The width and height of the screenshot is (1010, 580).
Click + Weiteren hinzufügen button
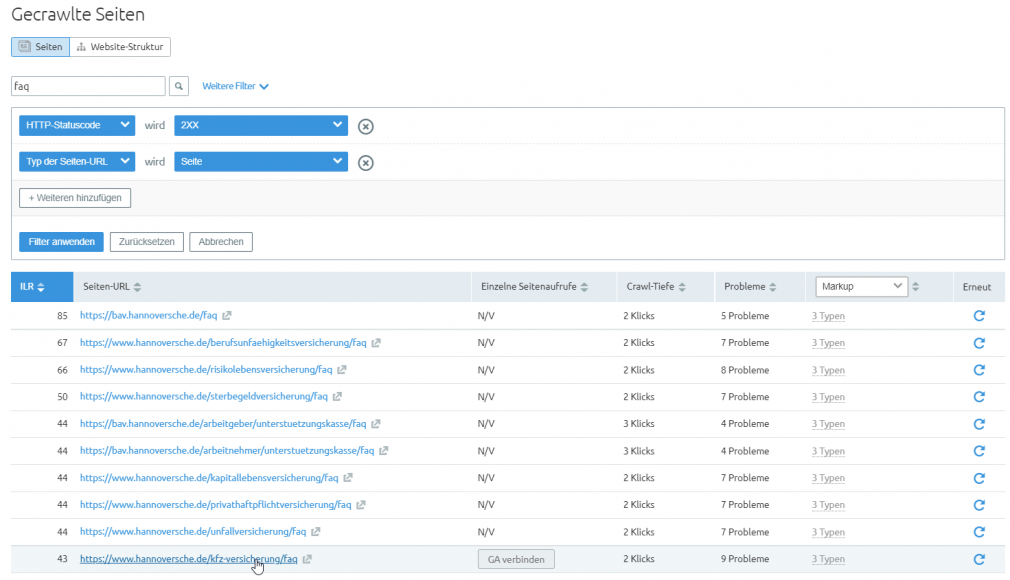[75, 198]
